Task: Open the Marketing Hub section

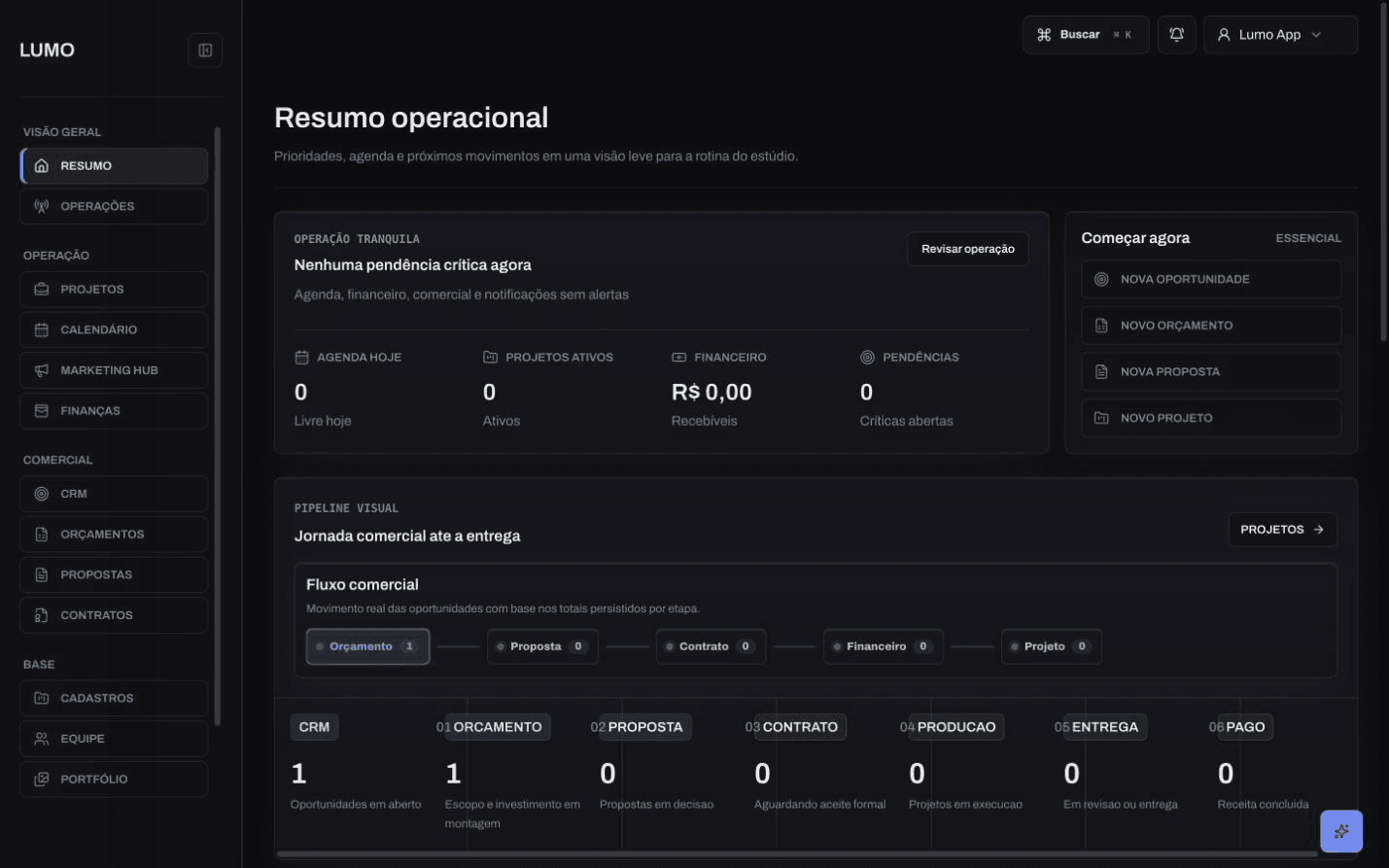Action: [114, 371]
